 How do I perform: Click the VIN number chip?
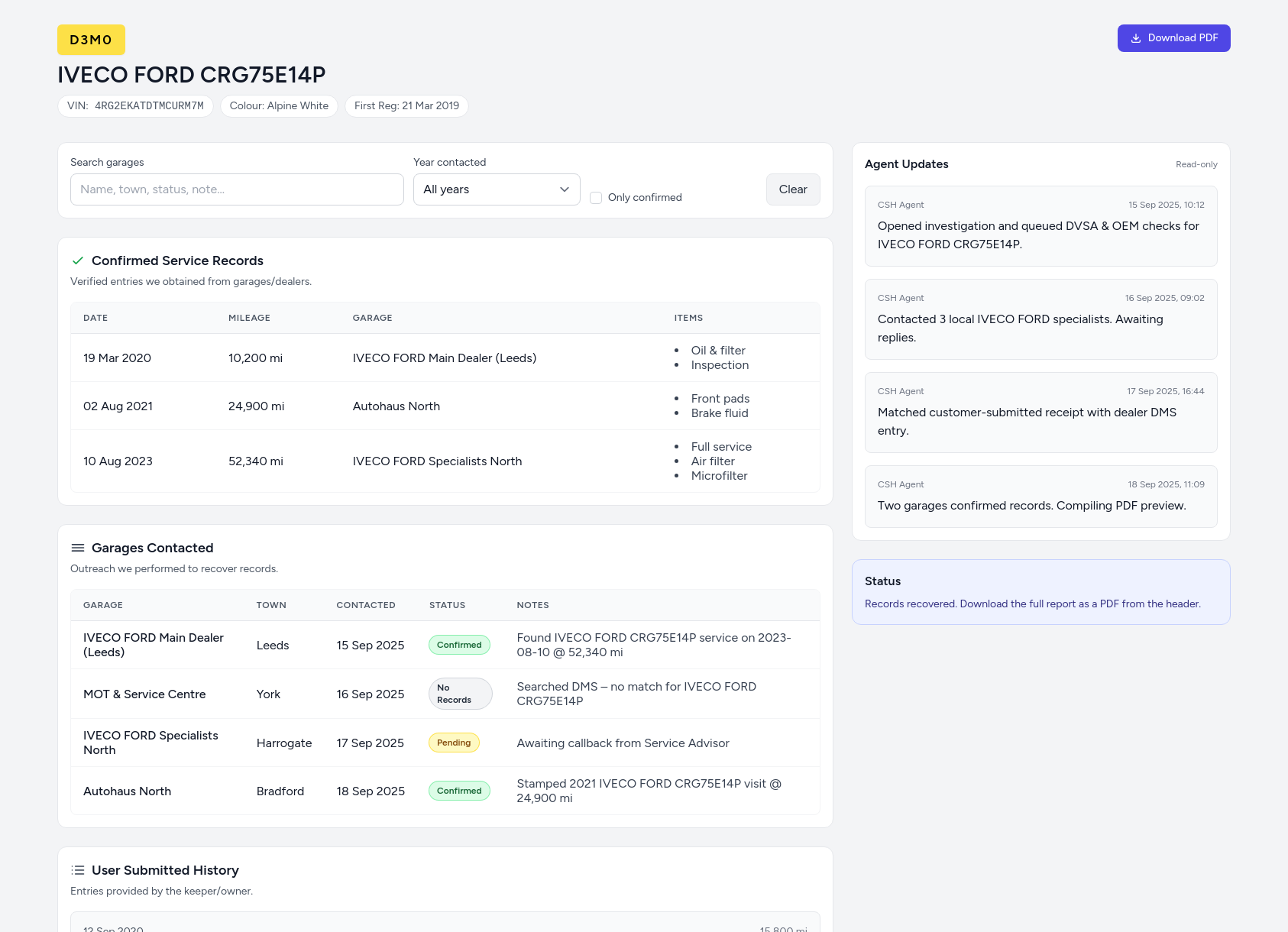pos(135,106)
